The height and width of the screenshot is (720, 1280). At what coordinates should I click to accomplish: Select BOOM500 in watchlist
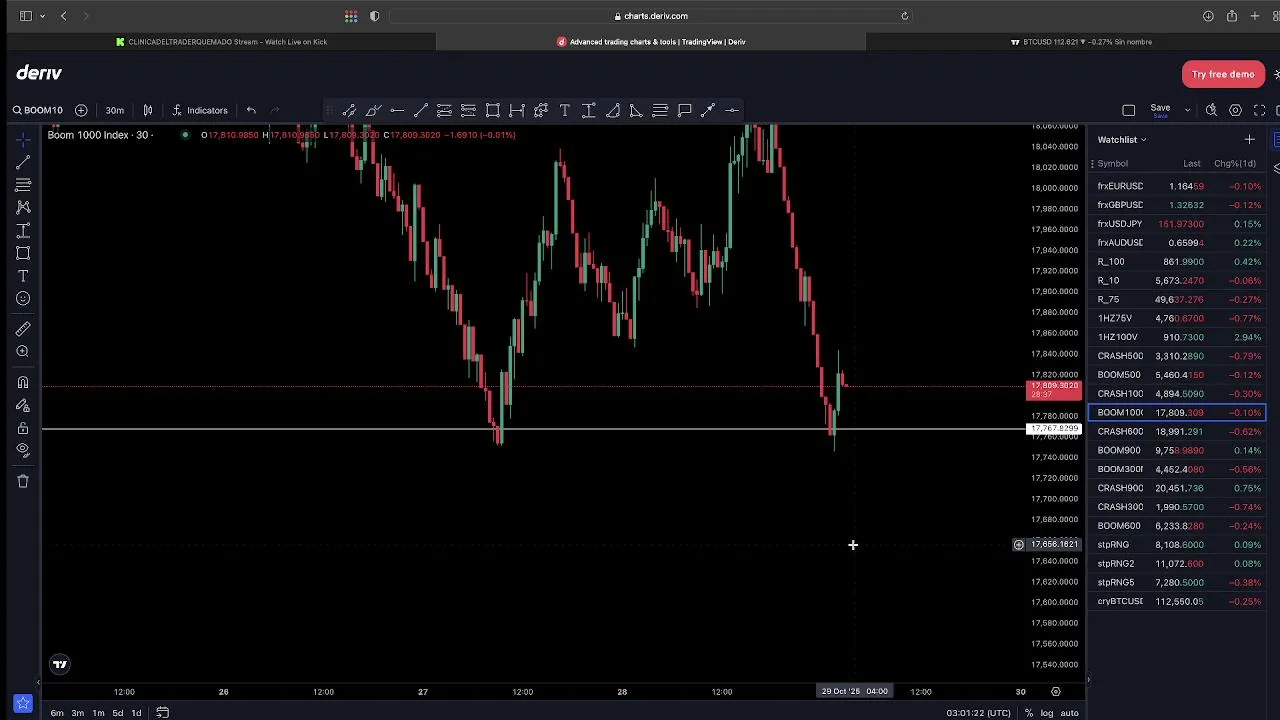tap(1178, 375)
